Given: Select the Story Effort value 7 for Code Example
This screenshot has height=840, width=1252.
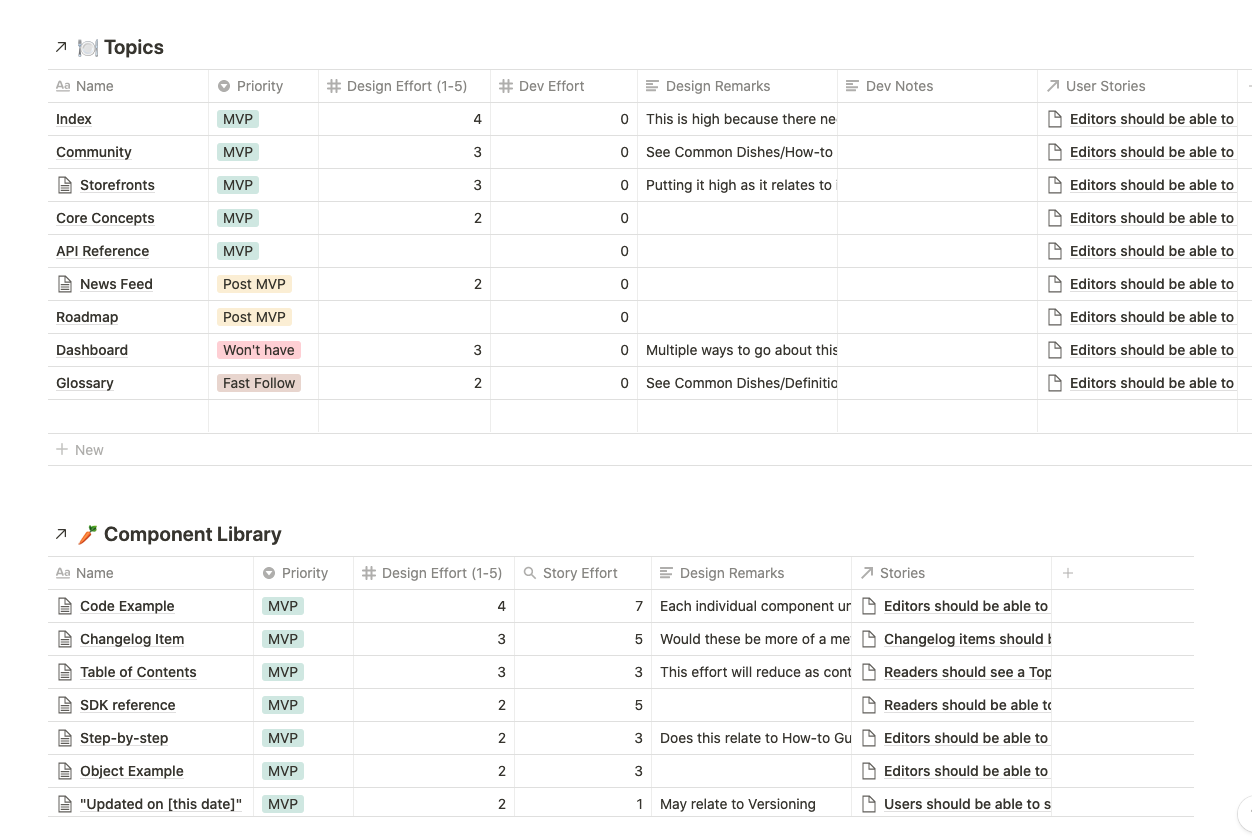Looking at the screenshot, I should pyautogui.click(x=583, y=606).
